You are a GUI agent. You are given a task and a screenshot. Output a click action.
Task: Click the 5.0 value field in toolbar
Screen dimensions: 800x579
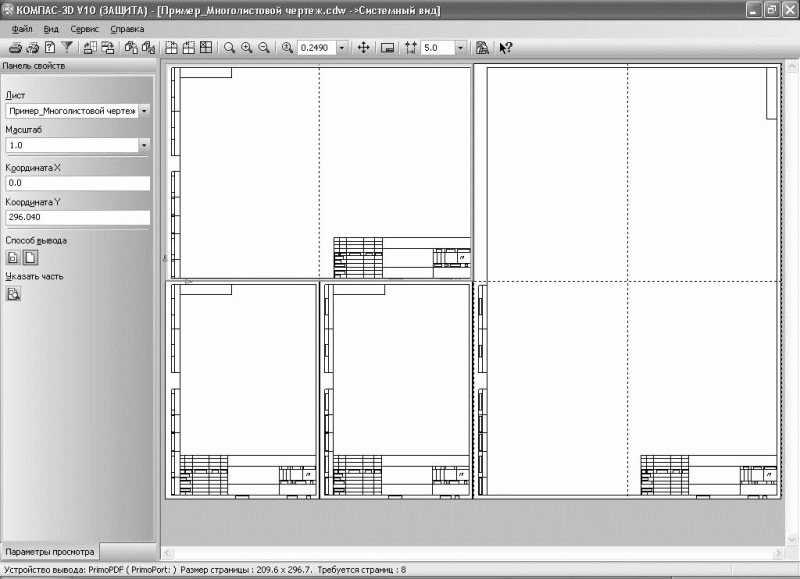438,48
